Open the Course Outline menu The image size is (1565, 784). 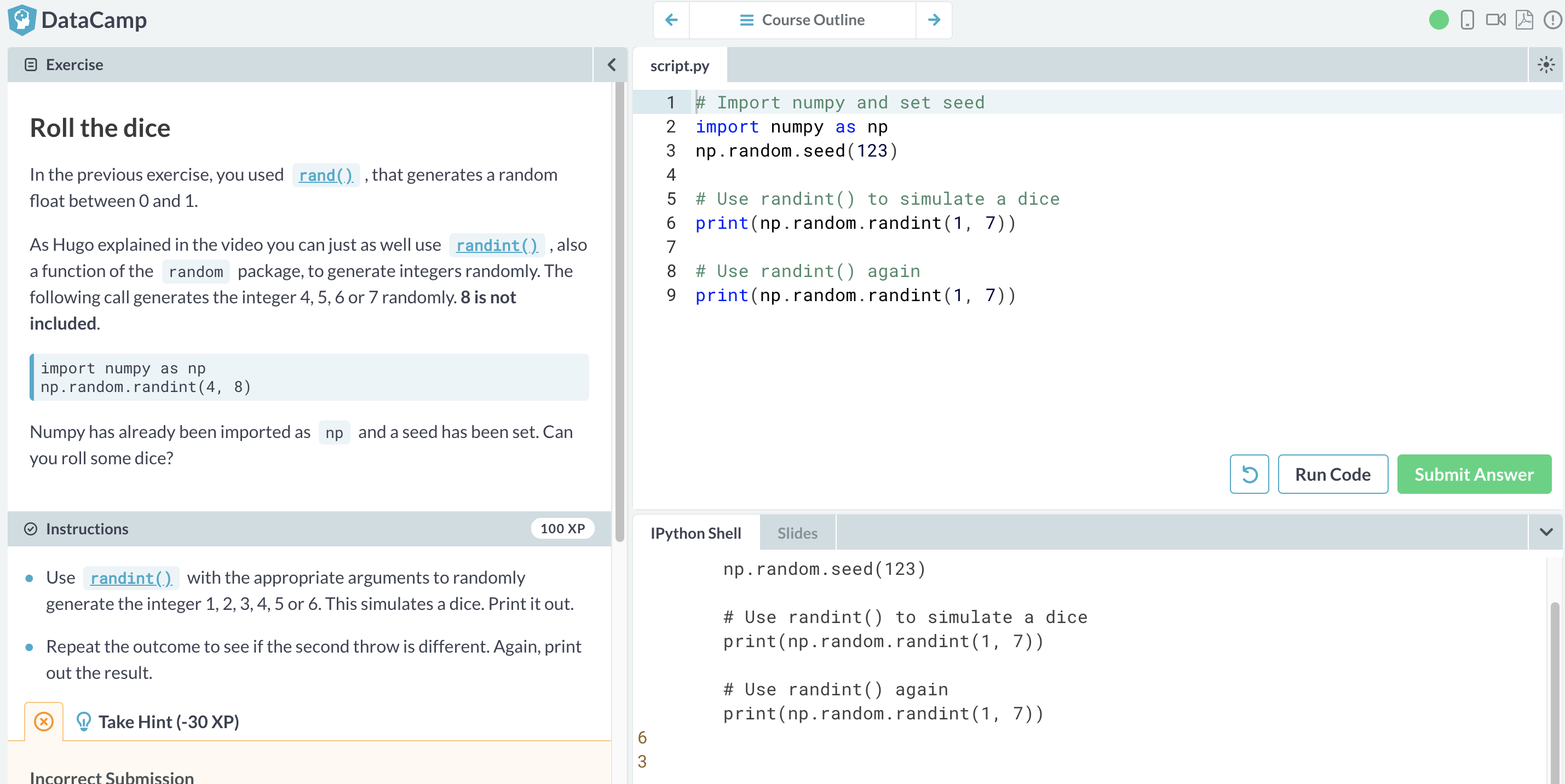802,20
